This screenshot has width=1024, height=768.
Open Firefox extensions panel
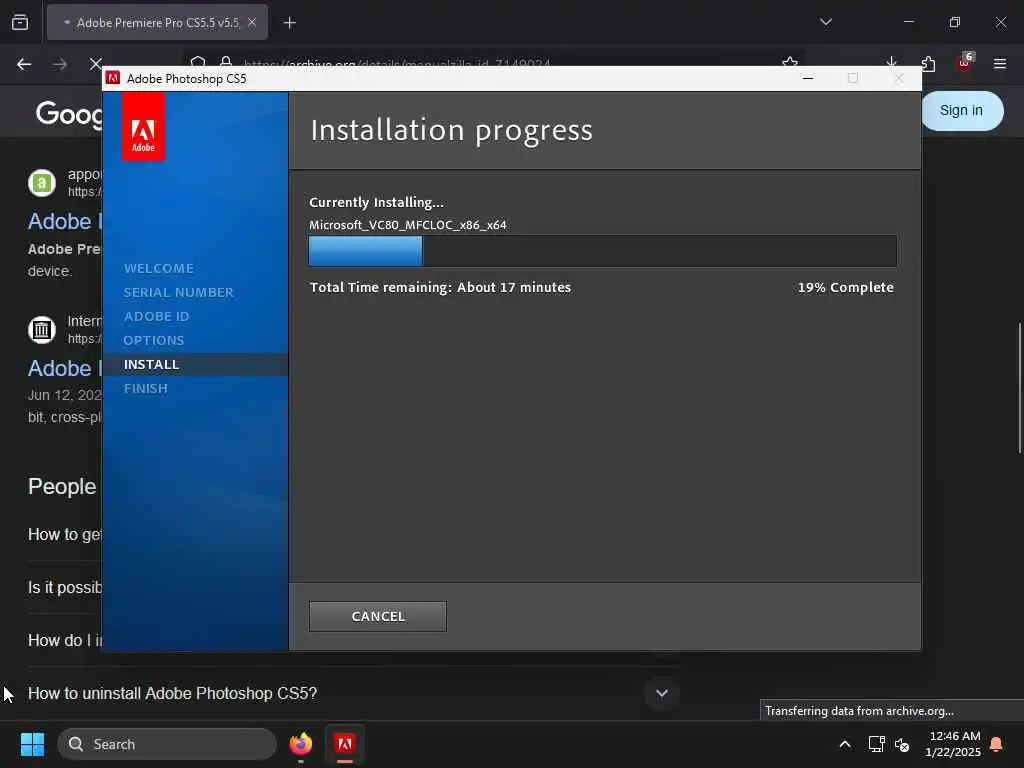tap(928, 63)
